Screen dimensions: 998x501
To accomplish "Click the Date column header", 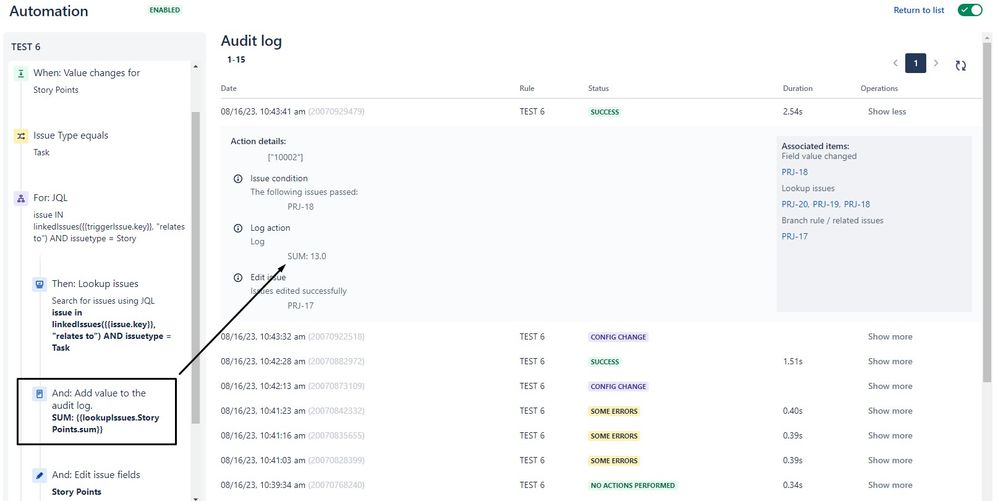I will click(x=228, y=88).
